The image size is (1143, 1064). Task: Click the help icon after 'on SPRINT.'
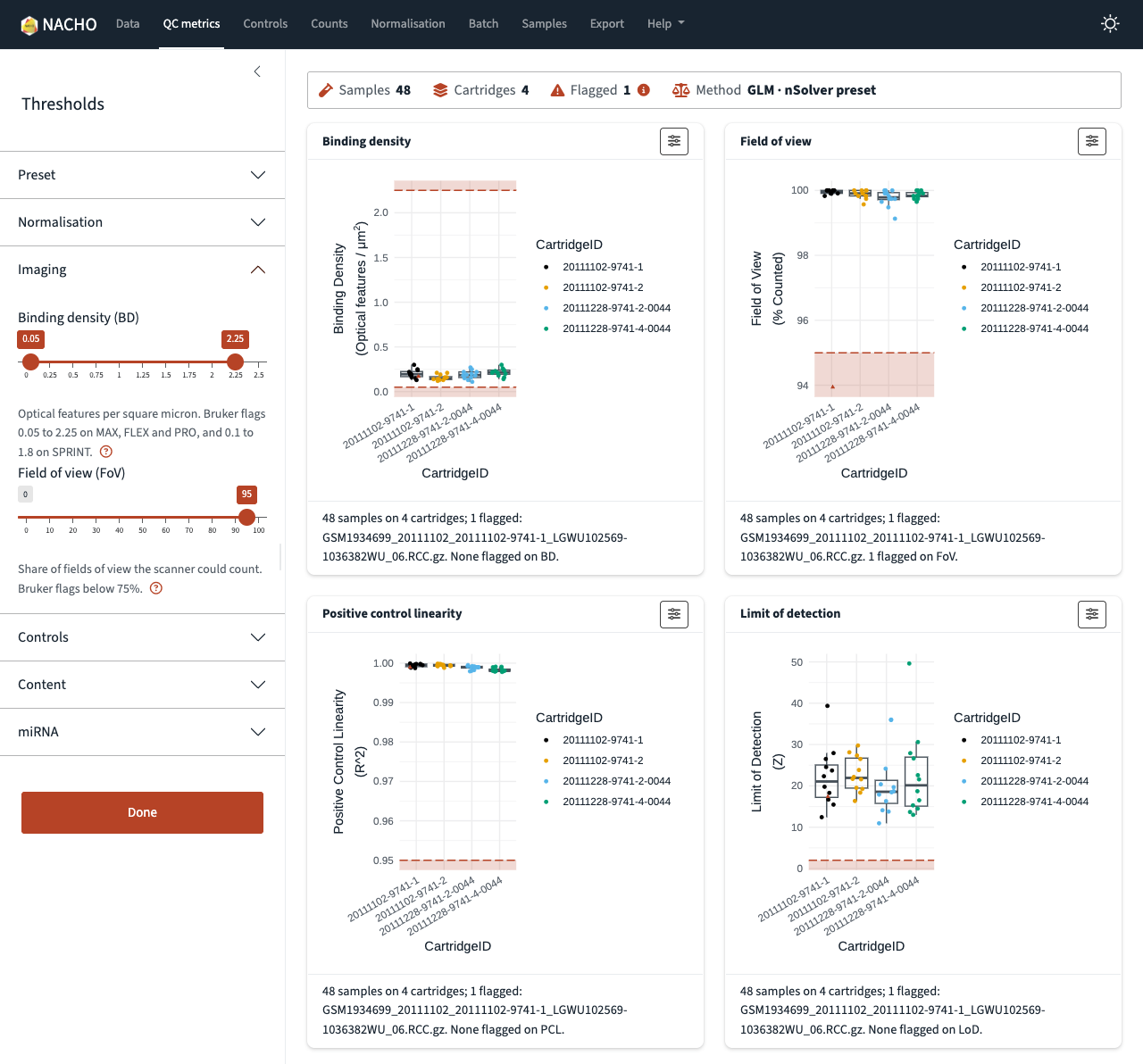point(106,452)
